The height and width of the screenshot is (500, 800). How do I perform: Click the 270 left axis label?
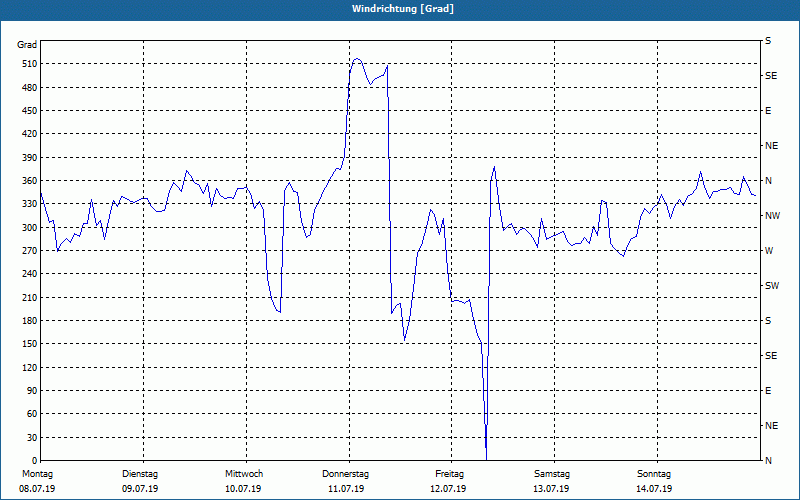tap(29, 251)
